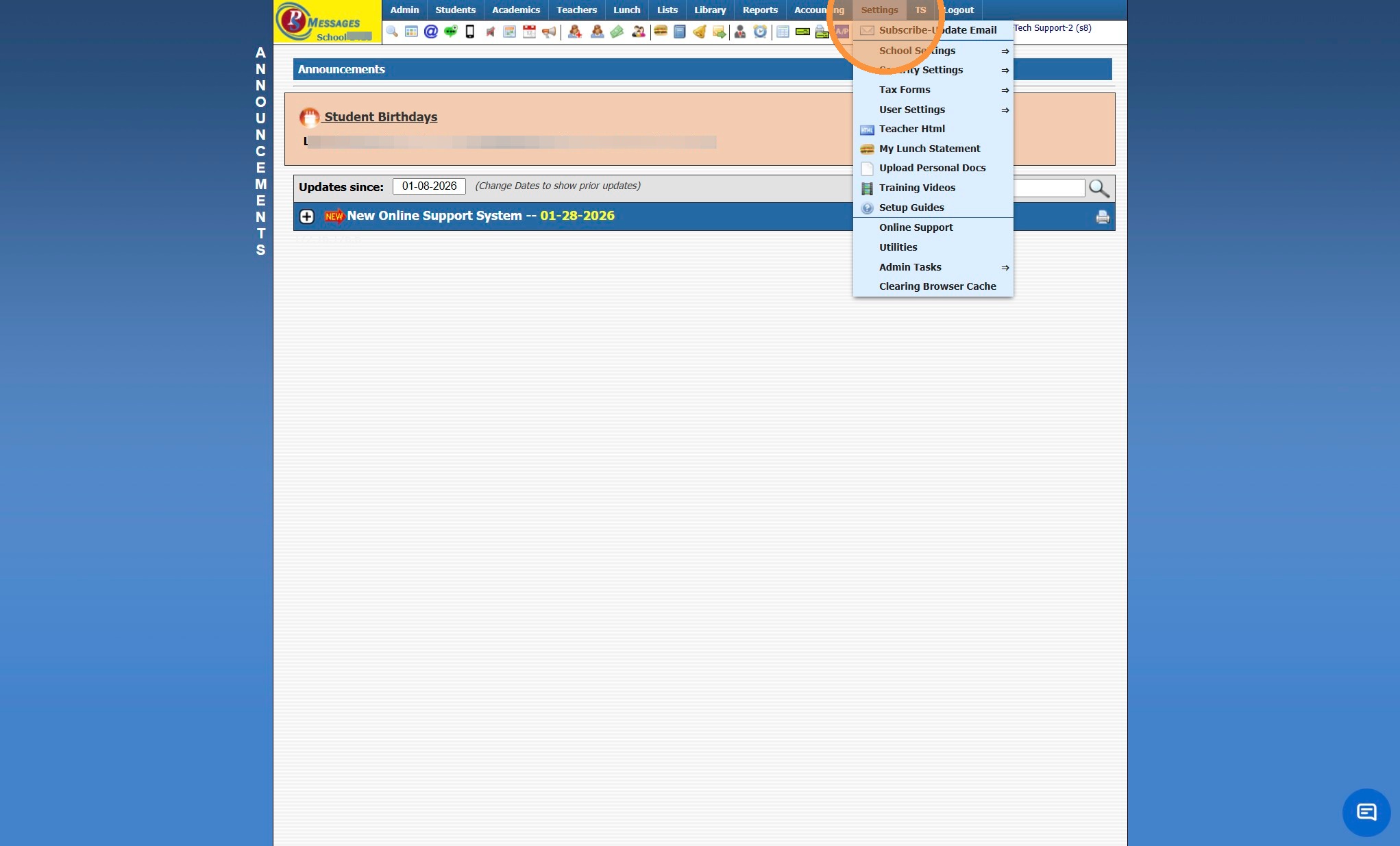Click the green chat bubble toolbar icon
The width and height of the screenshot is (1400, 846).
[x=450, y=32]
